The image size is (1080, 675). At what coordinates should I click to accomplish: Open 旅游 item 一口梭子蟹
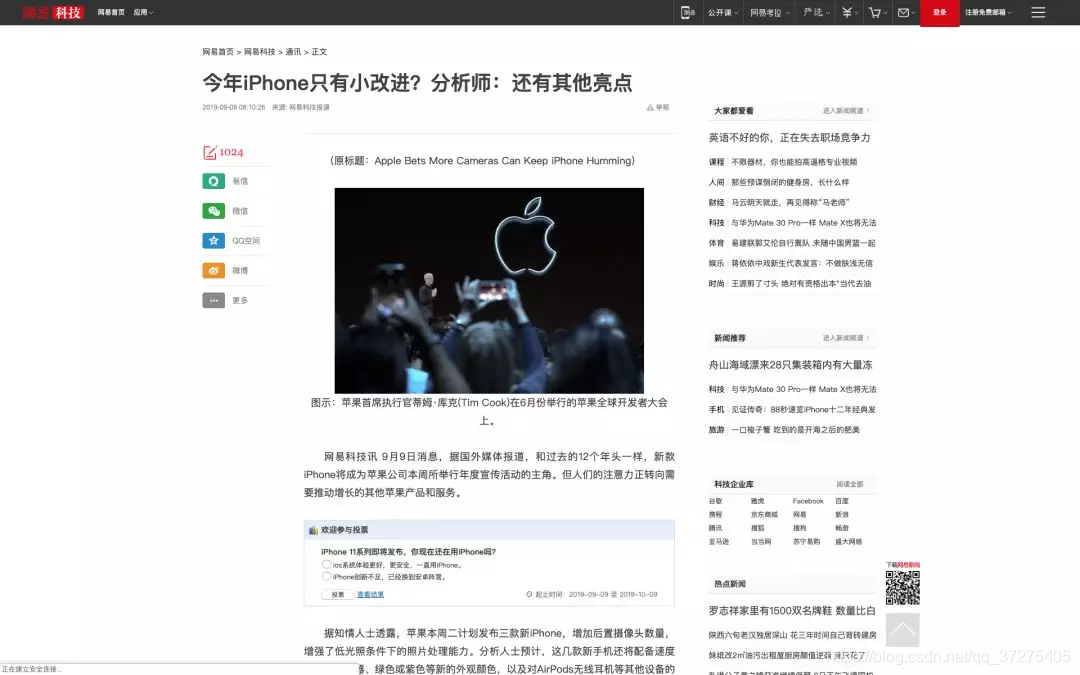tap(795, 430)
